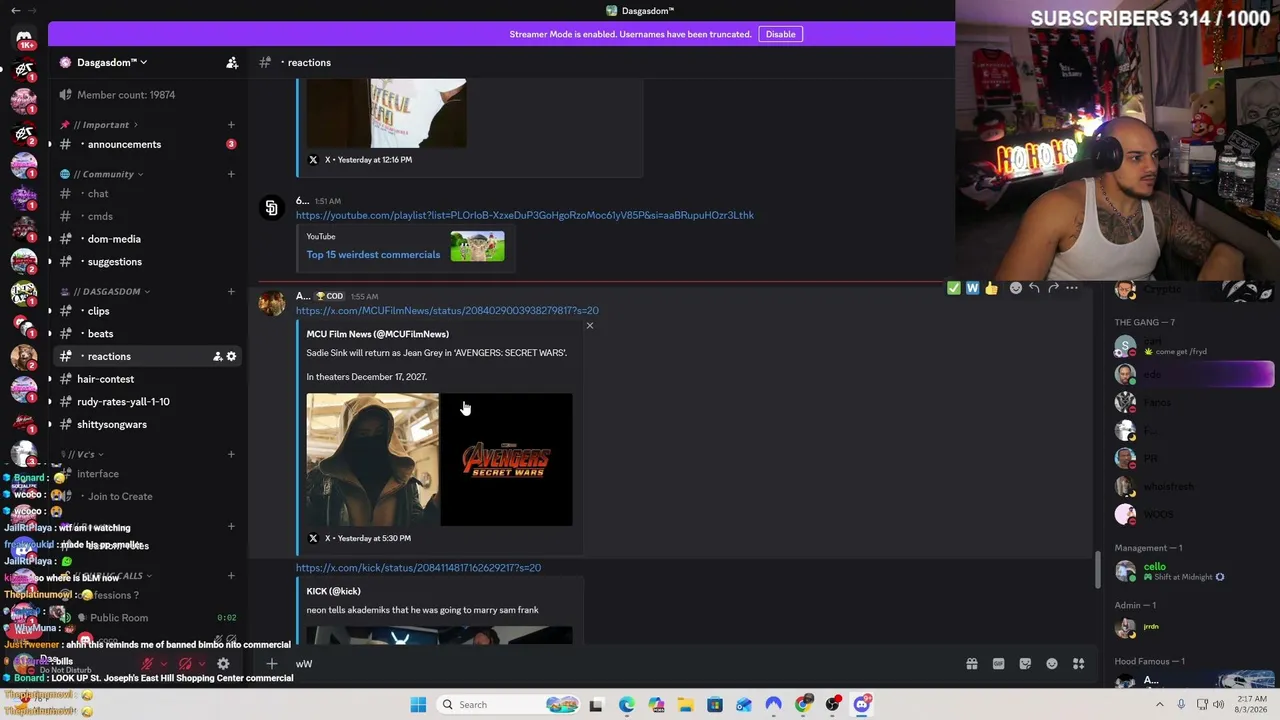Open the Dasgasdom server dropdown menu

(x=112, y=62)
